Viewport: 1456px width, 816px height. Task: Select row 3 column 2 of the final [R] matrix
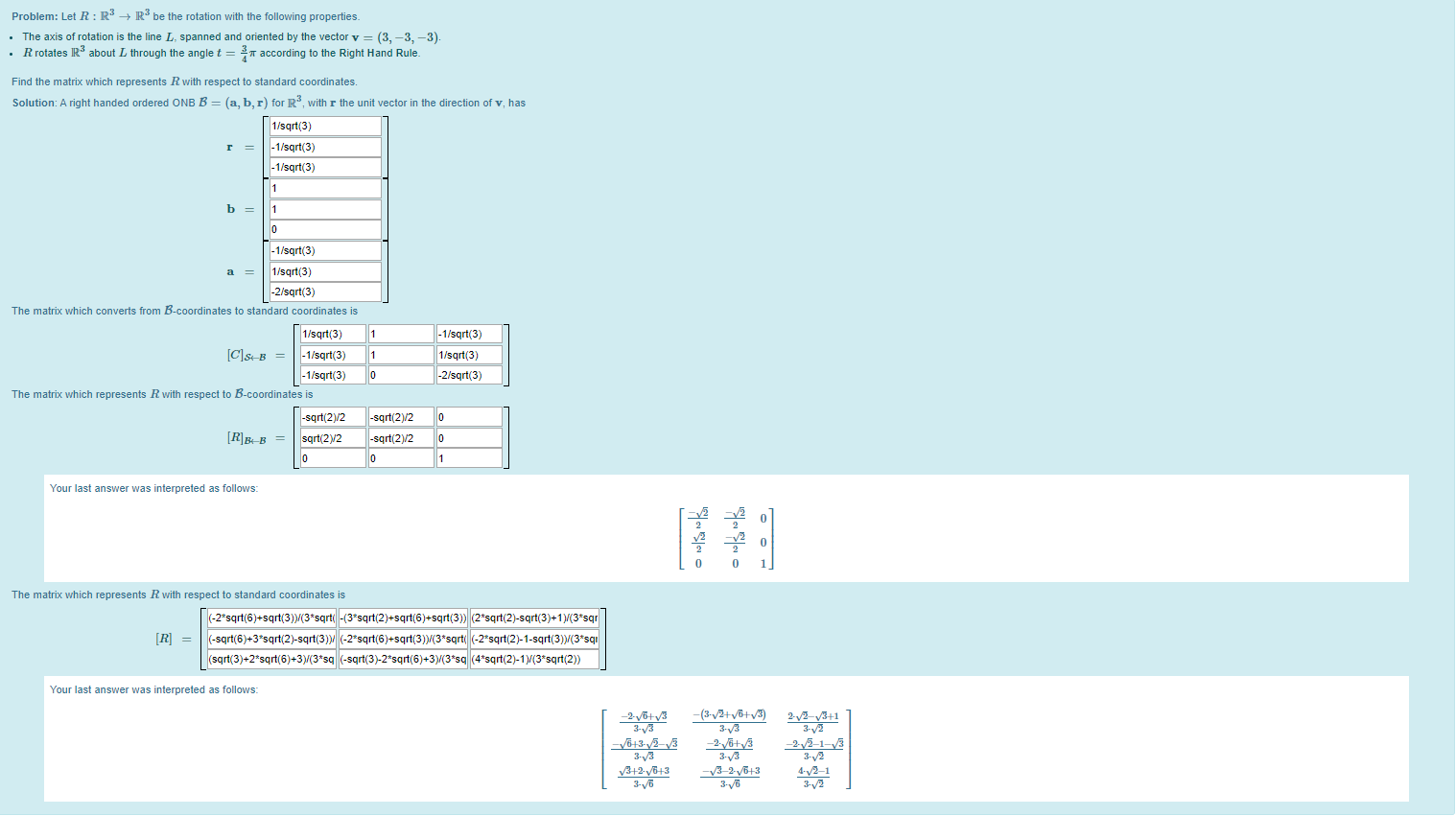pyautogui.click(x=403, y=659)
